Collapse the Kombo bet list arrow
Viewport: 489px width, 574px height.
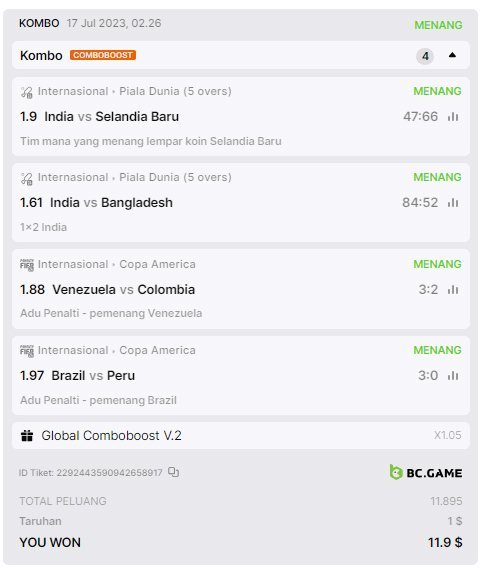point(452,55)
